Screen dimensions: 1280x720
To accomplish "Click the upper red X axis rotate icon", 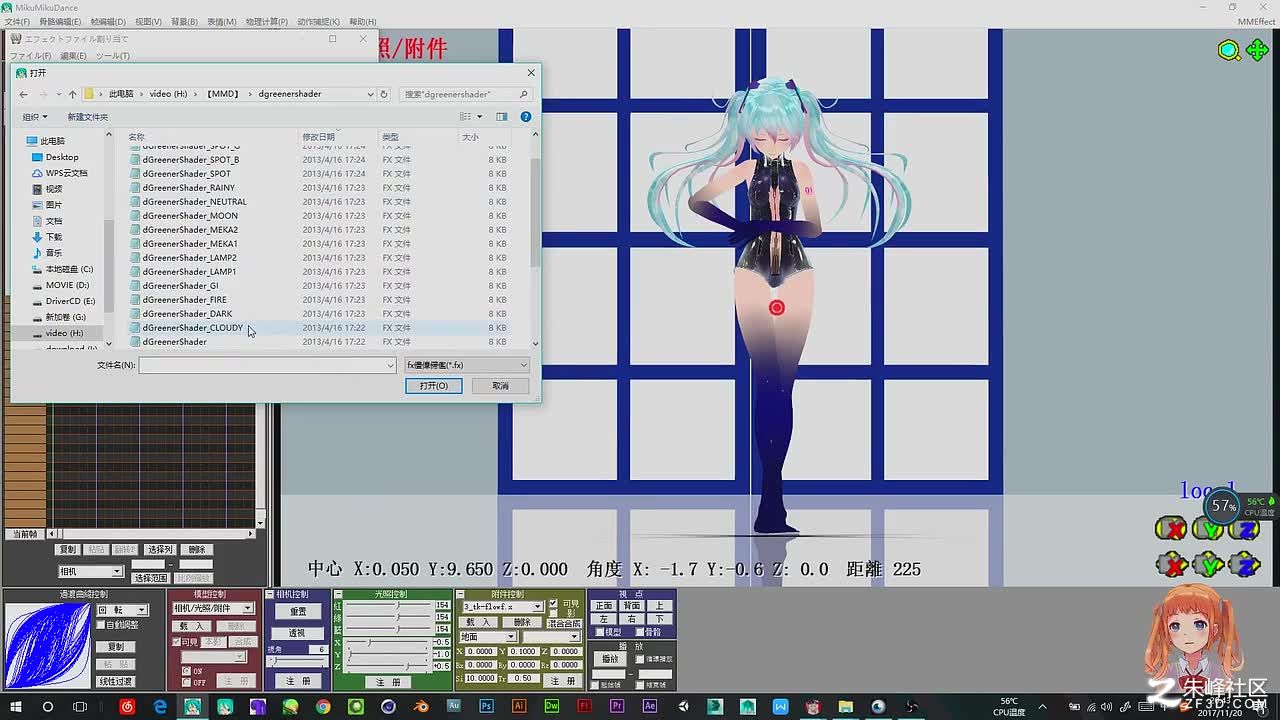I will (x=1171, y=529).
